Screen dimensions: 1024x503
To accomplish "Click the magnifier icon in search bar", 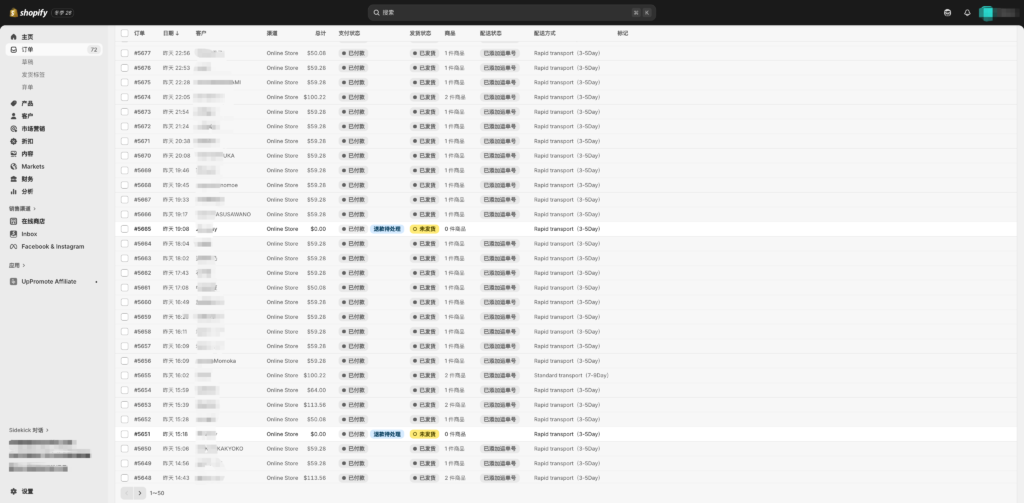I will point(377,12).
